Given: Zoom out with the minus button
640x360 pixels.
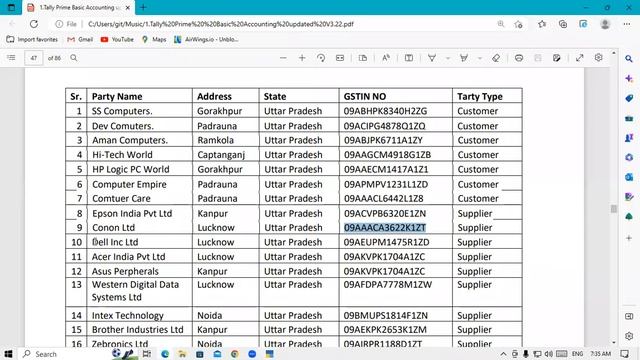Looking at the screenshot, I should (x=283, y=58).
